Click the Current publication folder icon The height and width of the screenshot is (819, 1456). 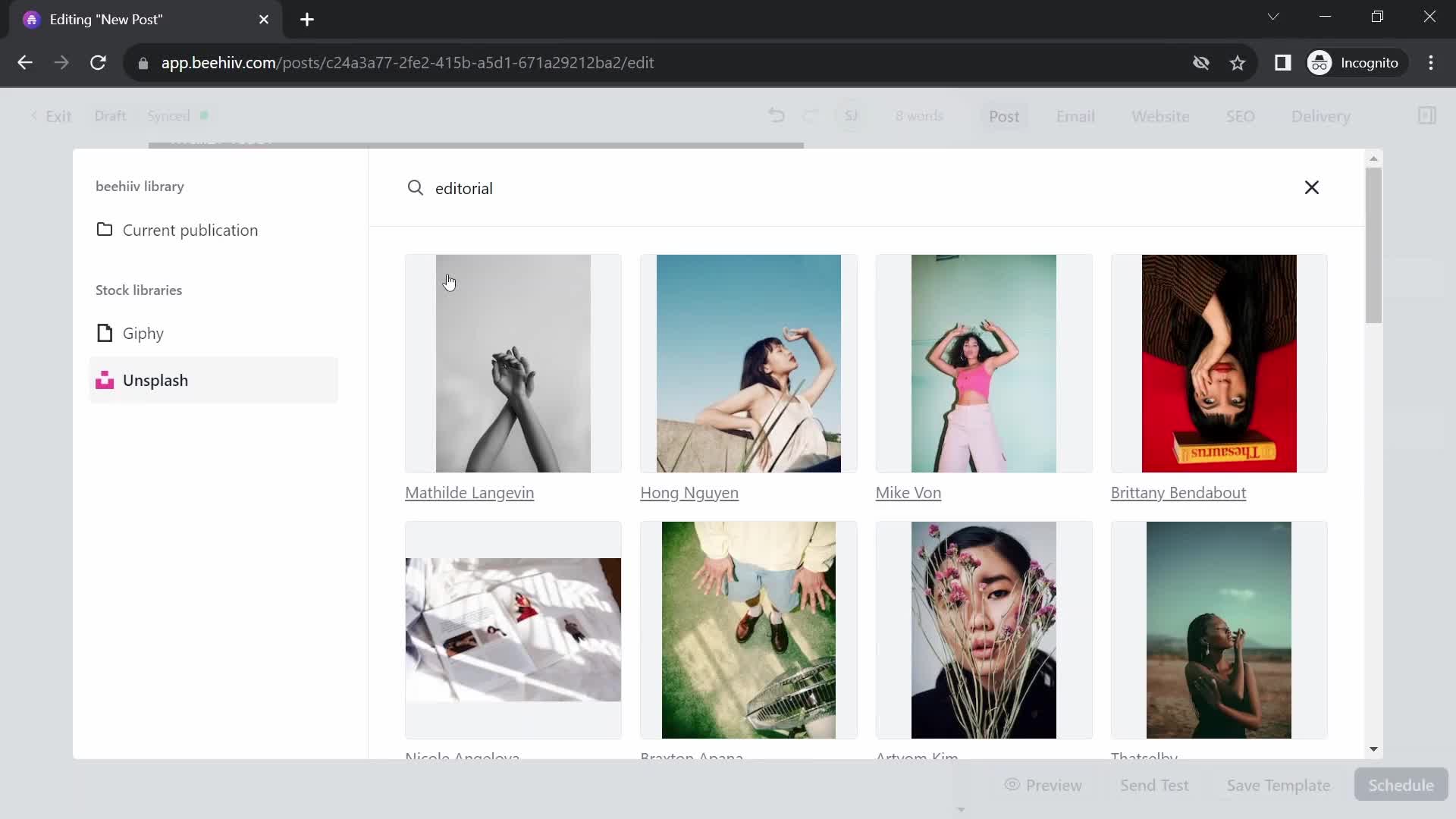(105, 230)
